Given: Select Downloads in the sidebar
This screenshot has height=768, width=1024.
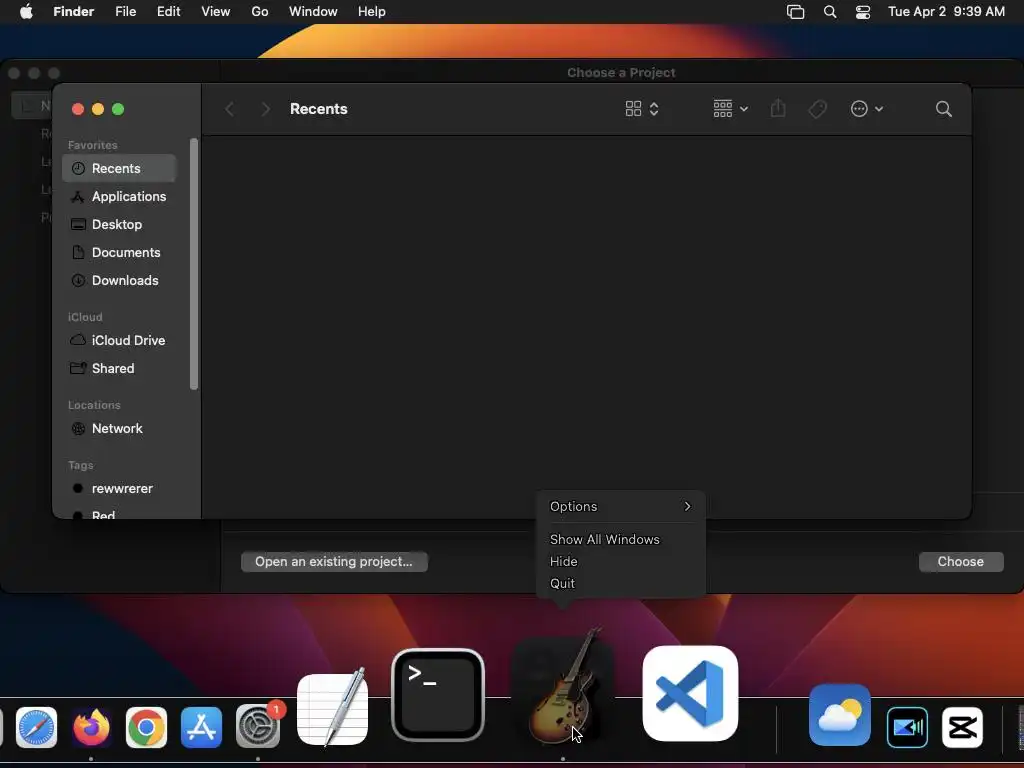Looking at the screenshot, I should point(119,281).
